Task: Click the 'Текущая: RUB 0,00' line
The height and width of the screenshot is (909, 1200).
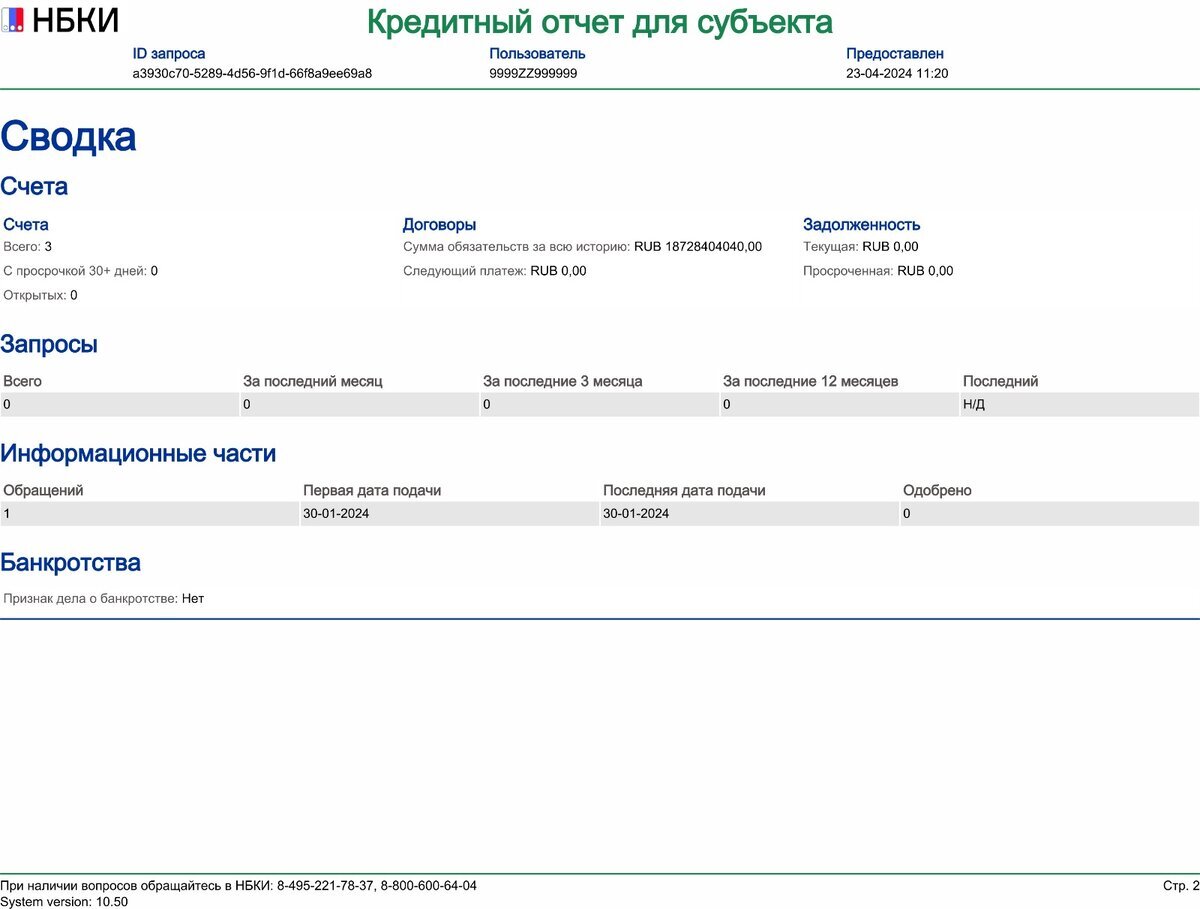Action: coord(861,246)
